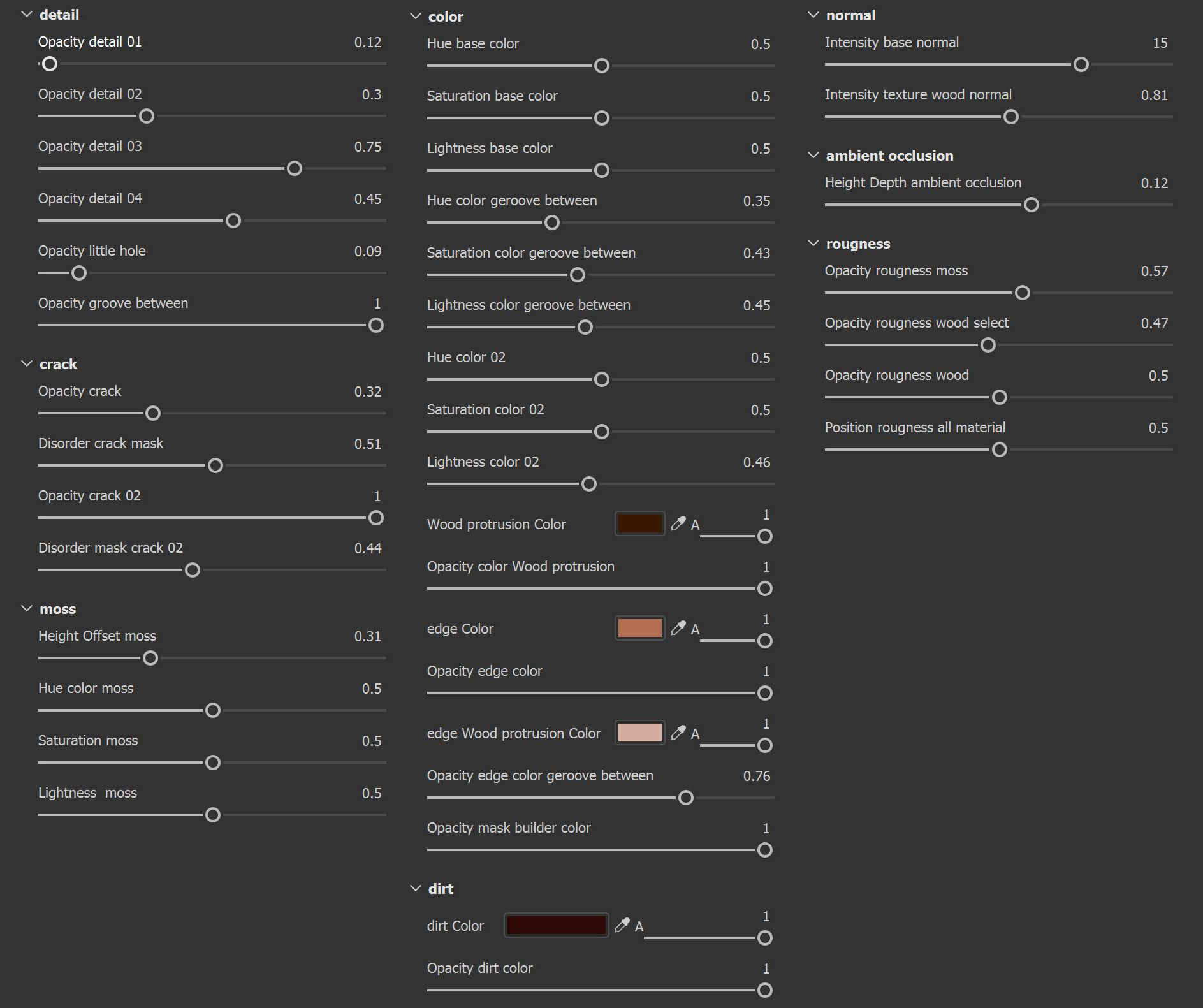Click the Hue color moss slider handle
This screenshot has height=1008, width=1203.
[213, 710]
